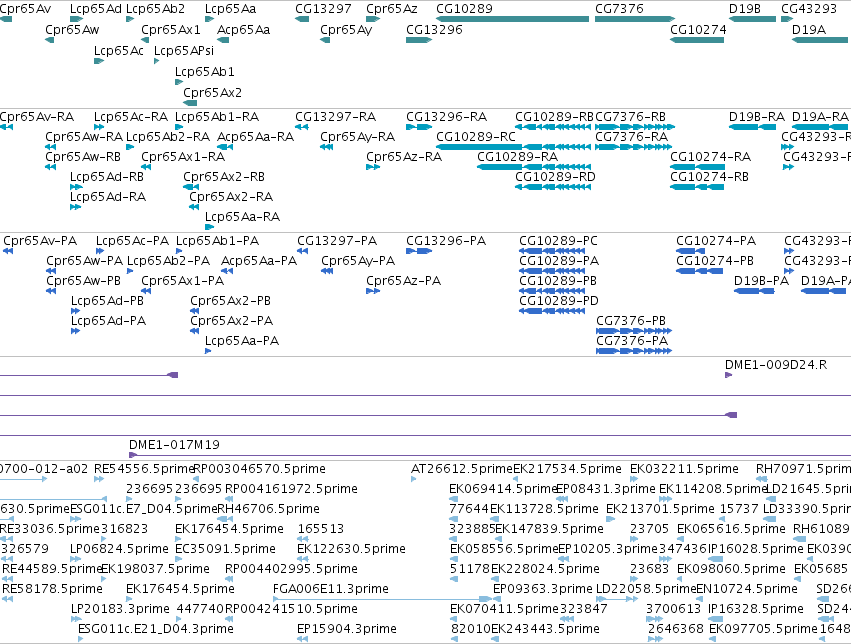
Task: Select EST LD22058.5prime
Action: pyautogui.click(x=646, y=589)
